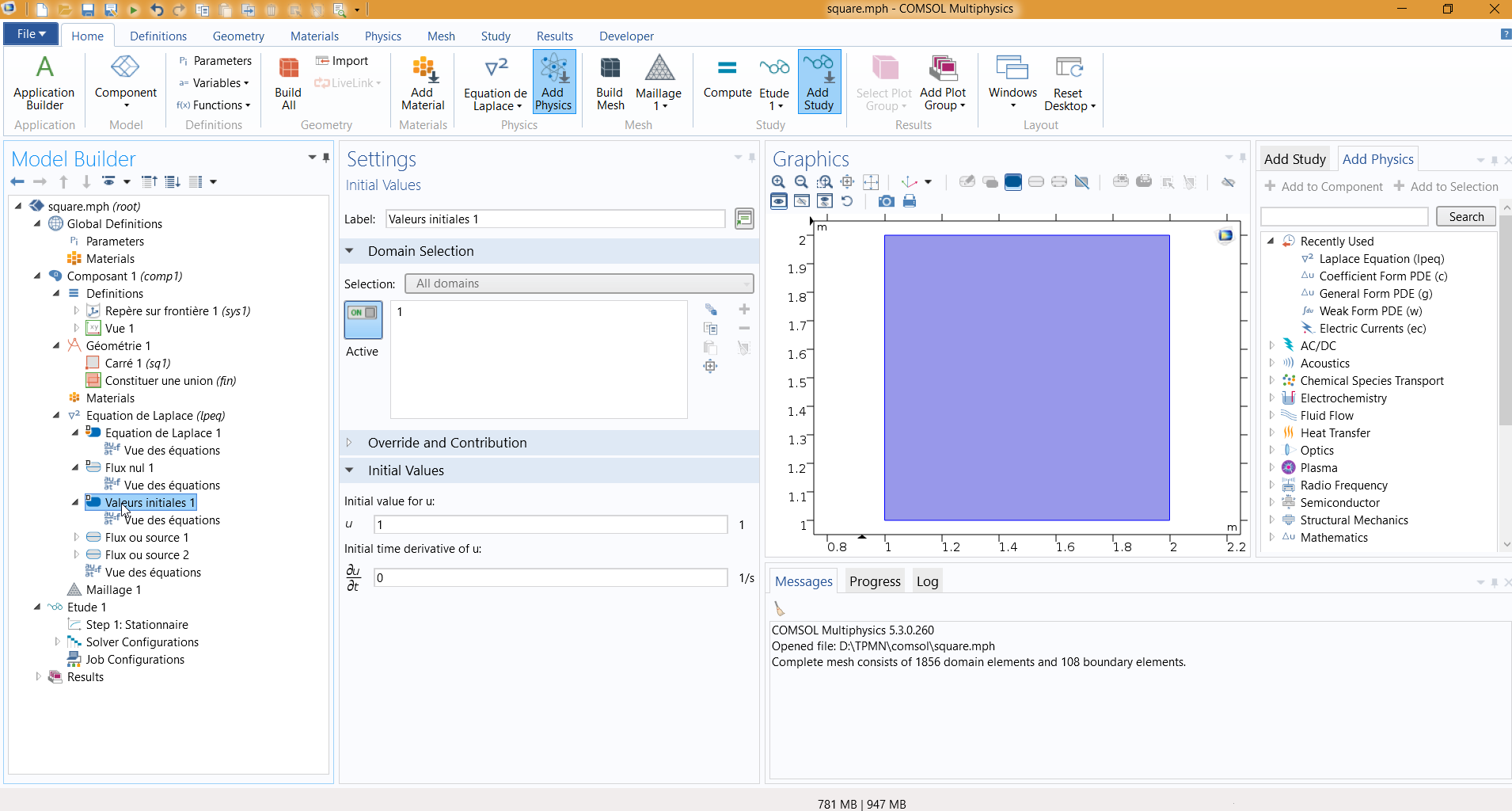Click the Parameters ribbon button
Viewport: 1512px width, 811px height.
pyautogui.click(x=215, y=61)
